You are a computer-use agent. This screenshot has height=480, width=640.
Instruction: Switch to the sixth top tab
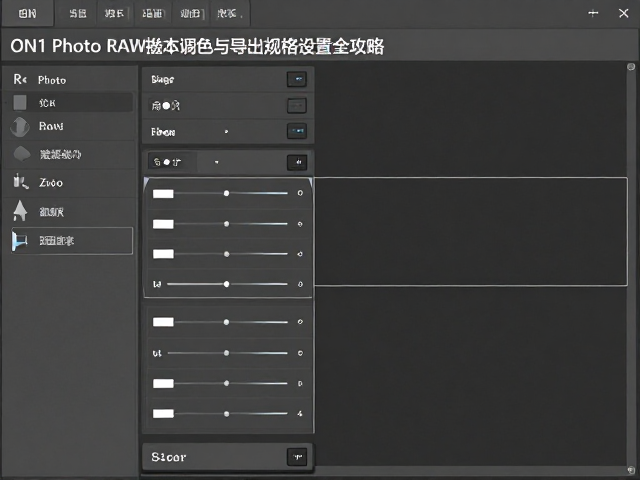pos(229,14)
